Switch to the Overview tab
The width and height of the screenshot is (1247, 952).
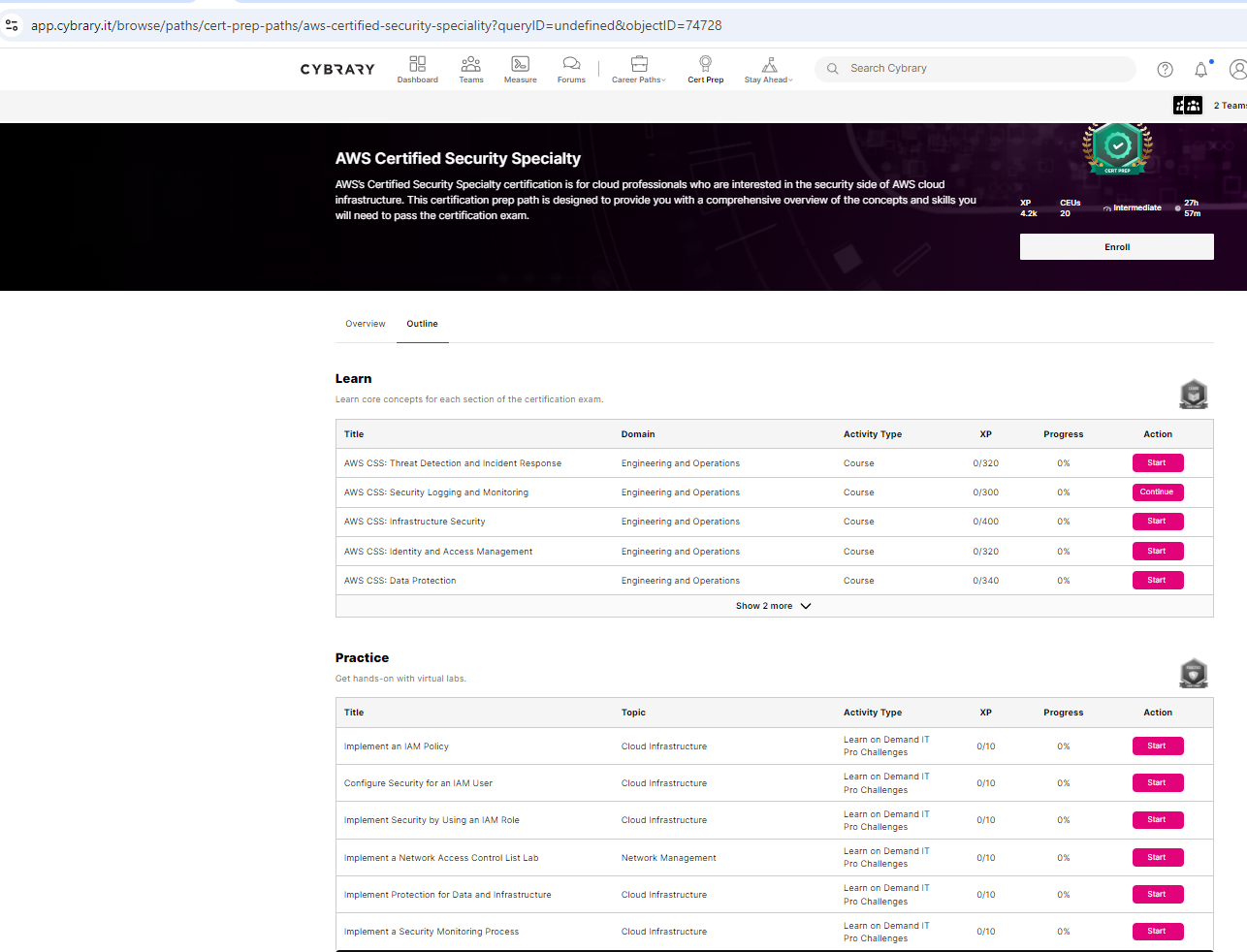(366, 324)
